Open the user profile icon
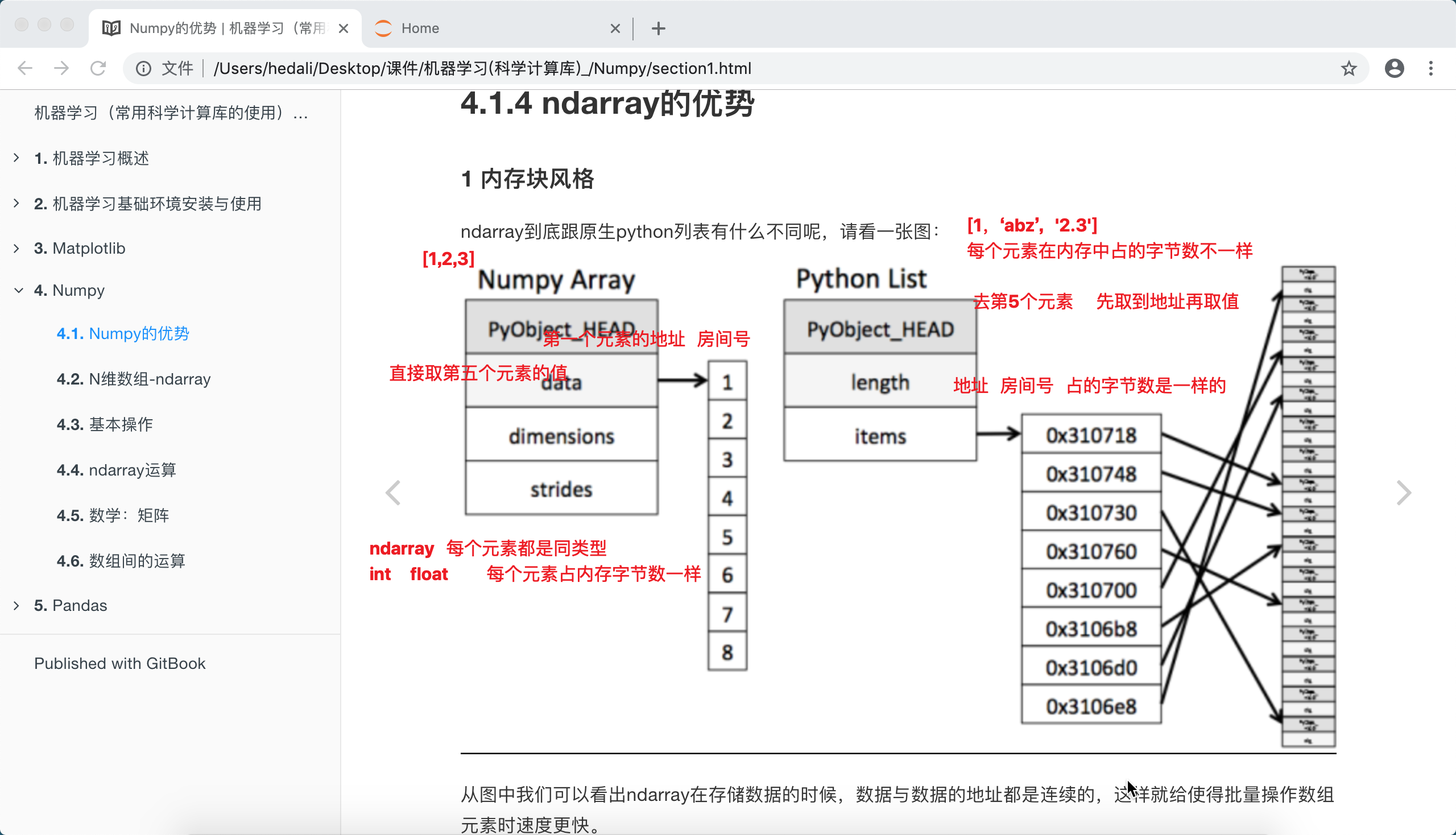 (x=1394, y=68)
